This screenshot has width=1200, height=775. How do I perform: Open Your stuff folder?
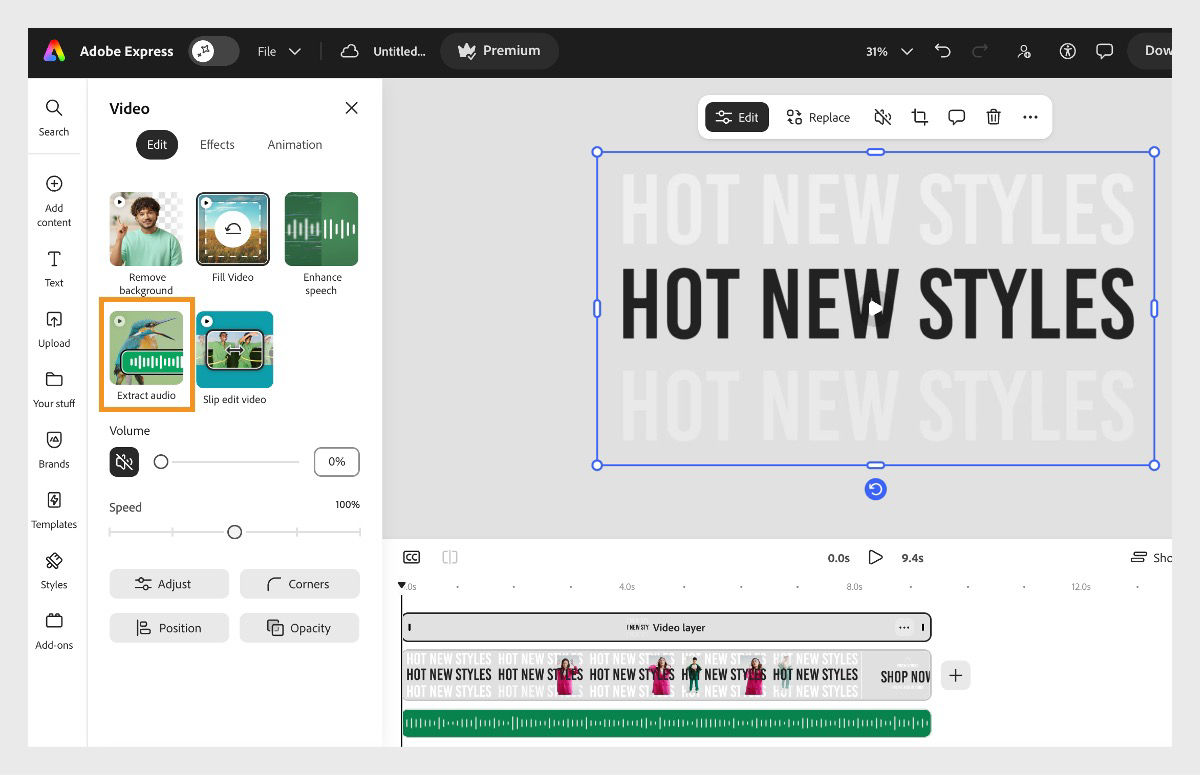(x=54, y=389)
